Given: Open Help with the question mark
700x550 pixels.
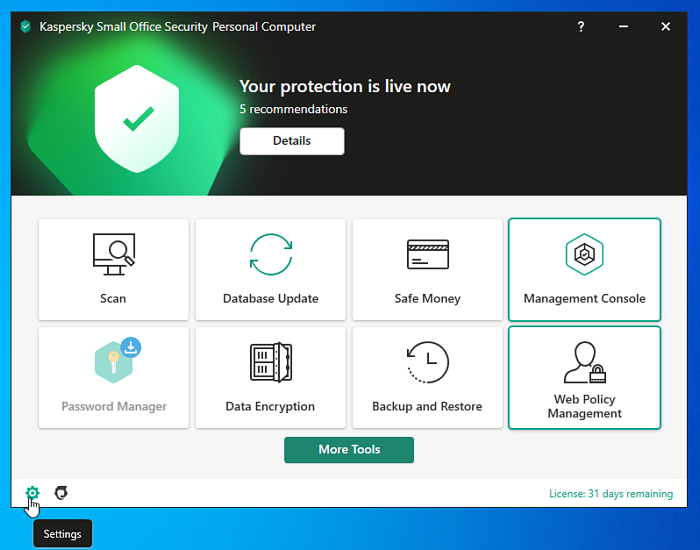Looking at the screenshot, I should [581, 27].
